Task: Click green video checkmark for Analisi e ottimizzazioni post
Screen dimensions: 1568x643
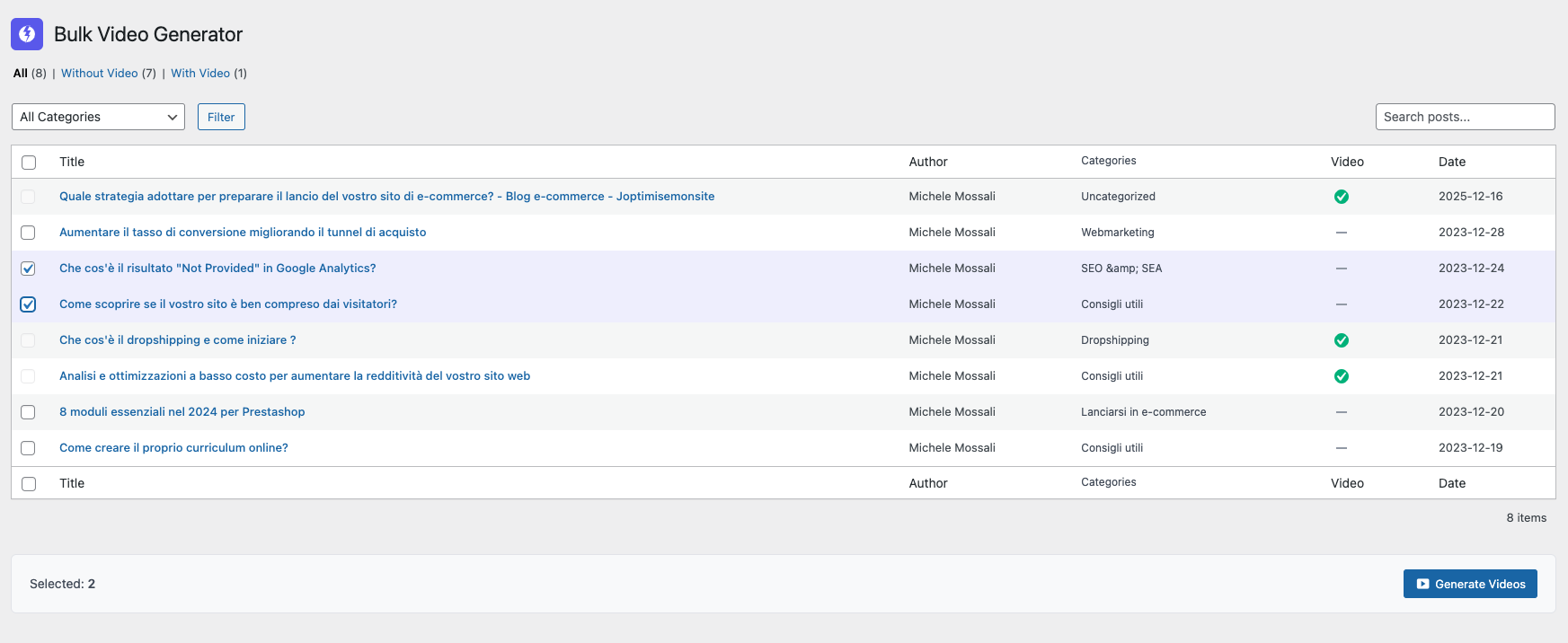Action: point(1341,376)
